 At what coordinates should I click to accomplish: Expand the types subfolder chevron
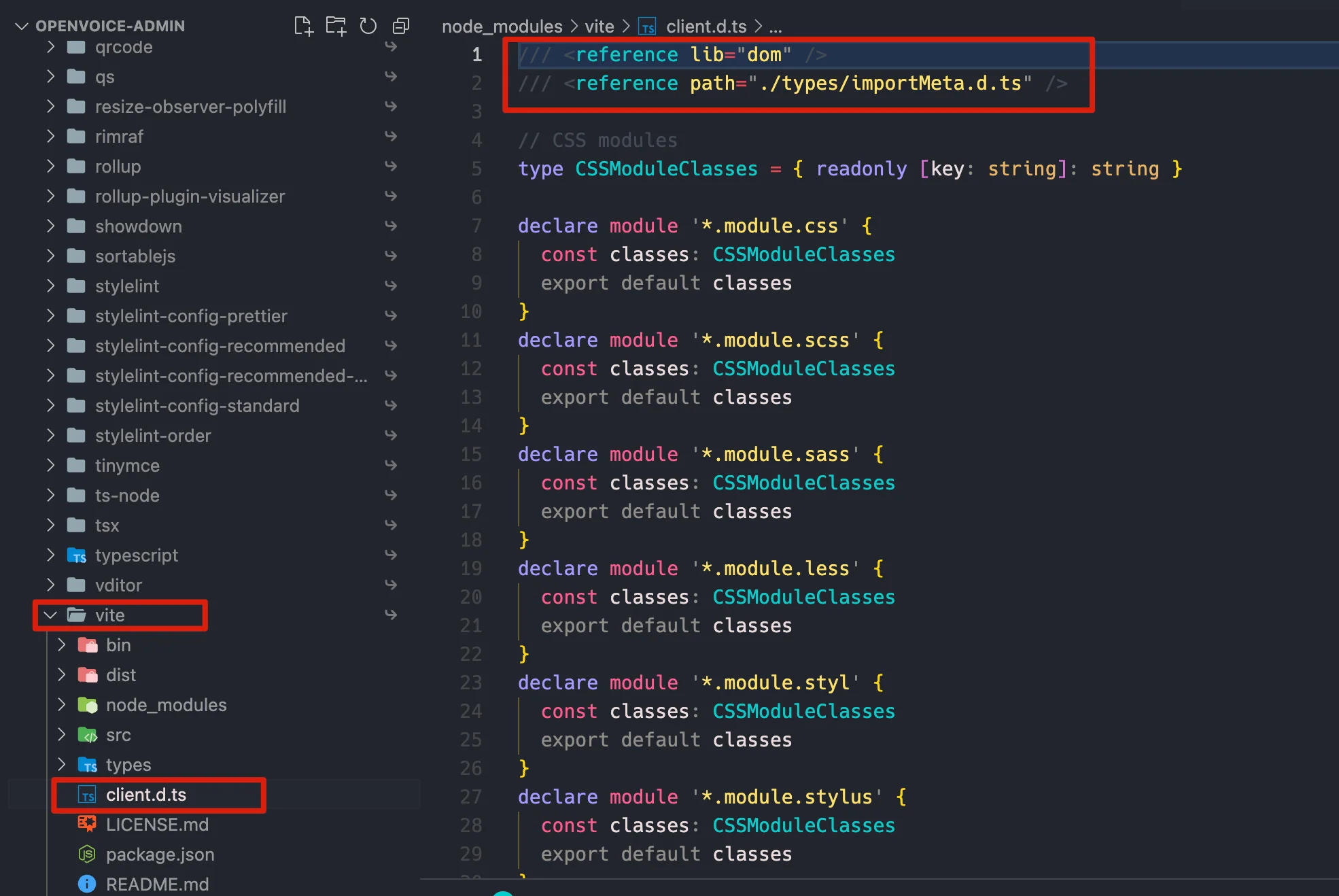[62, 765]
